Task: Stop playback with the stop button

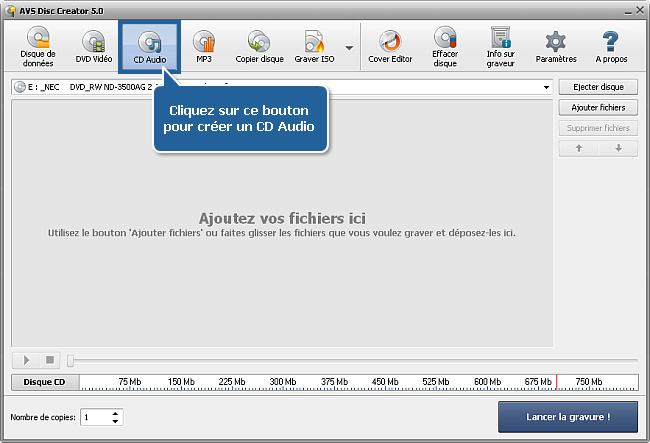Action: point(50,360)
